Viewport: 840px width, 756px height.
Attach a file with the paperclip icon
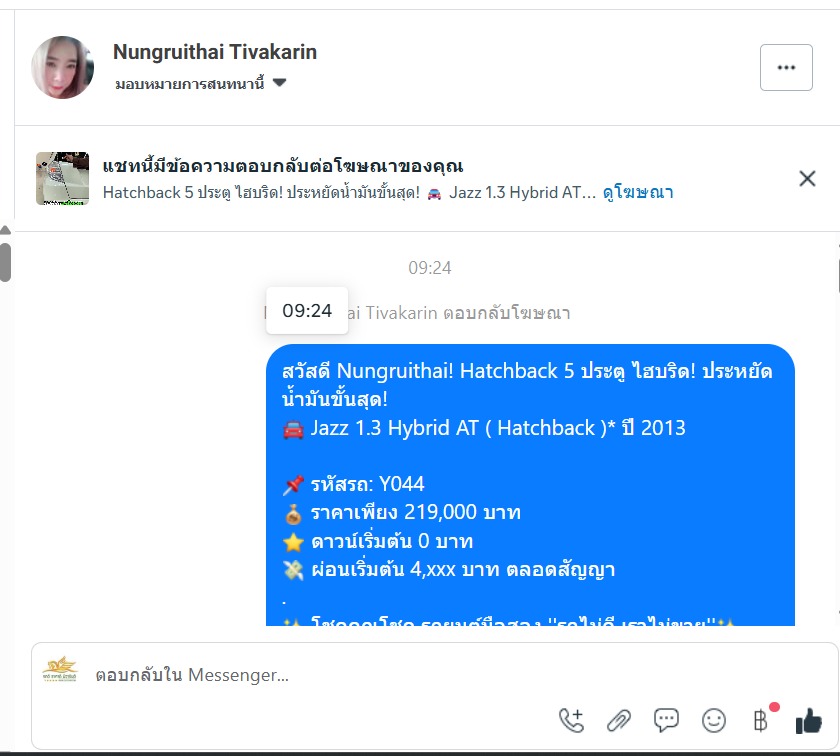619,720
